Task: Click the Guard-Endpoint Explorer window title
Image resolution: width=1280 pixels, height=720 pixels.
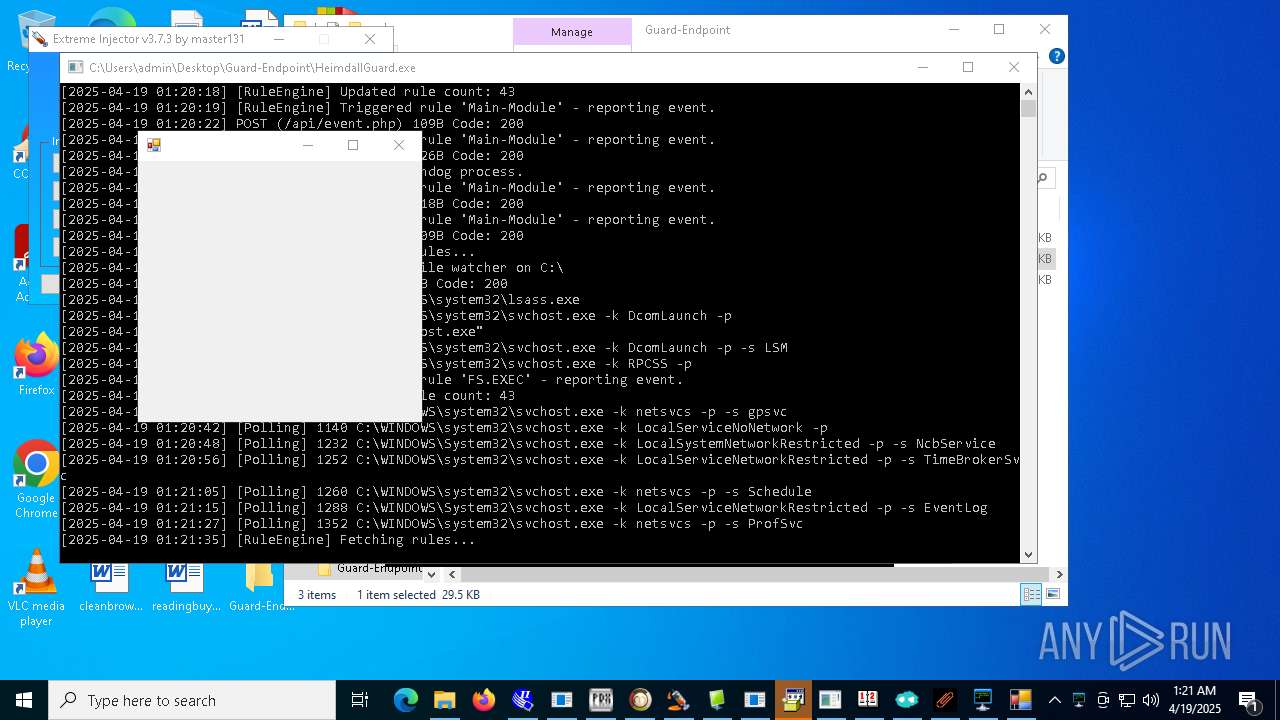Action: [x=687, y=30]
